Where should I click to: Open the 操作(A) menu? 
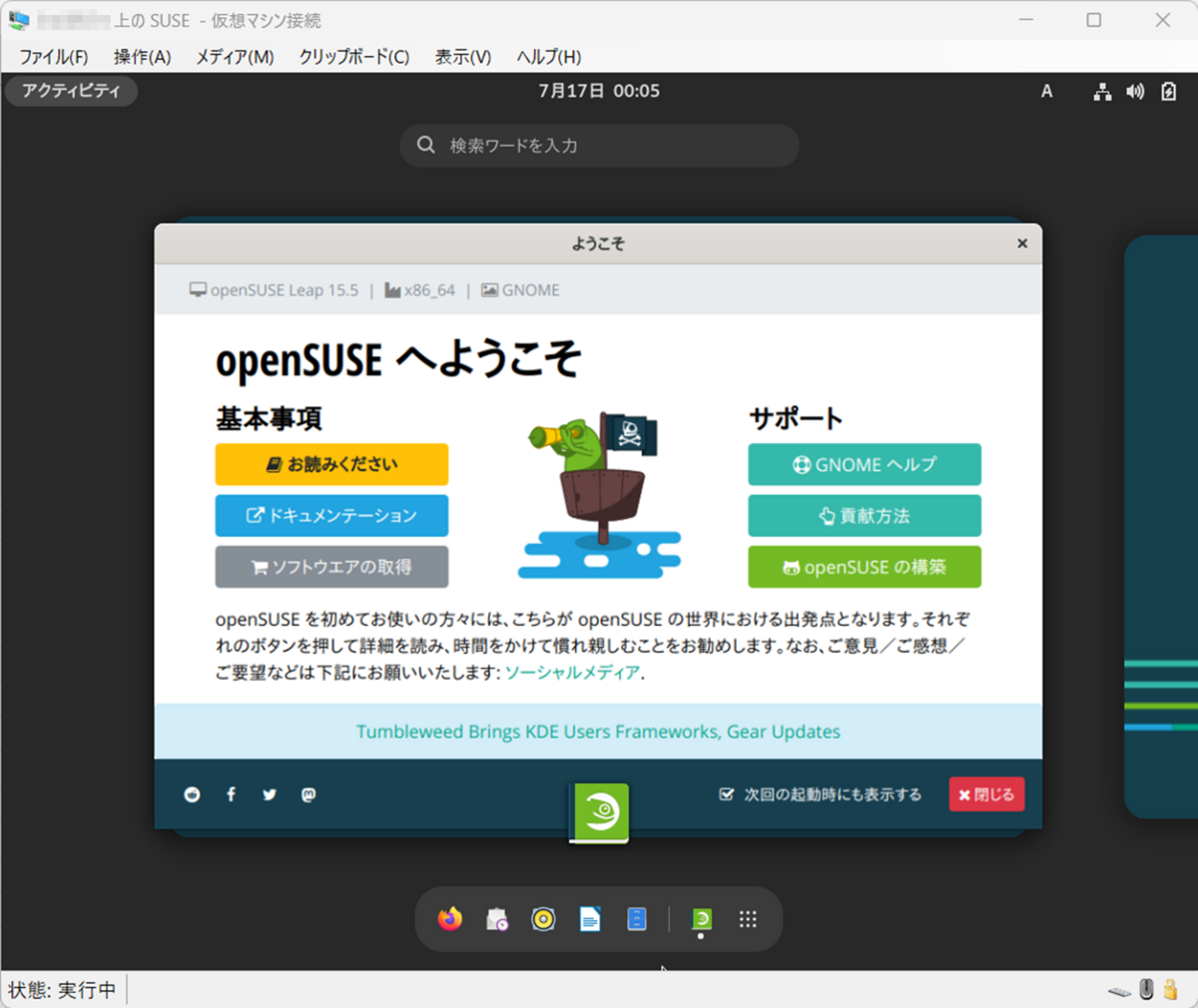click(x=143, y=57)
